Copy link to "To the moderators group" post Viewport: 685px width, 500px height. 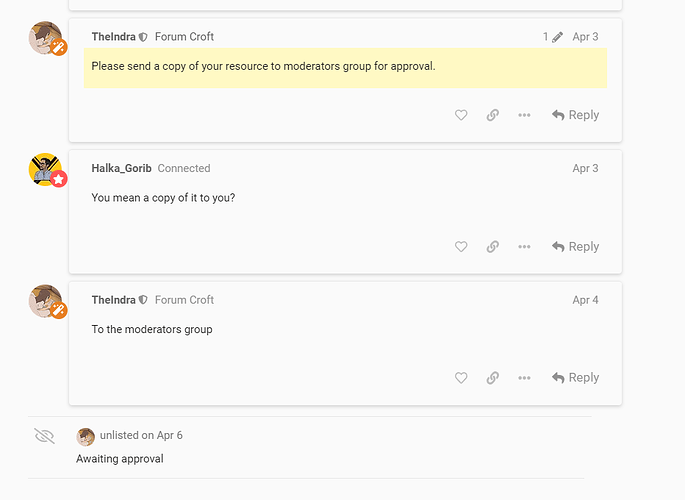pos(492,378)
